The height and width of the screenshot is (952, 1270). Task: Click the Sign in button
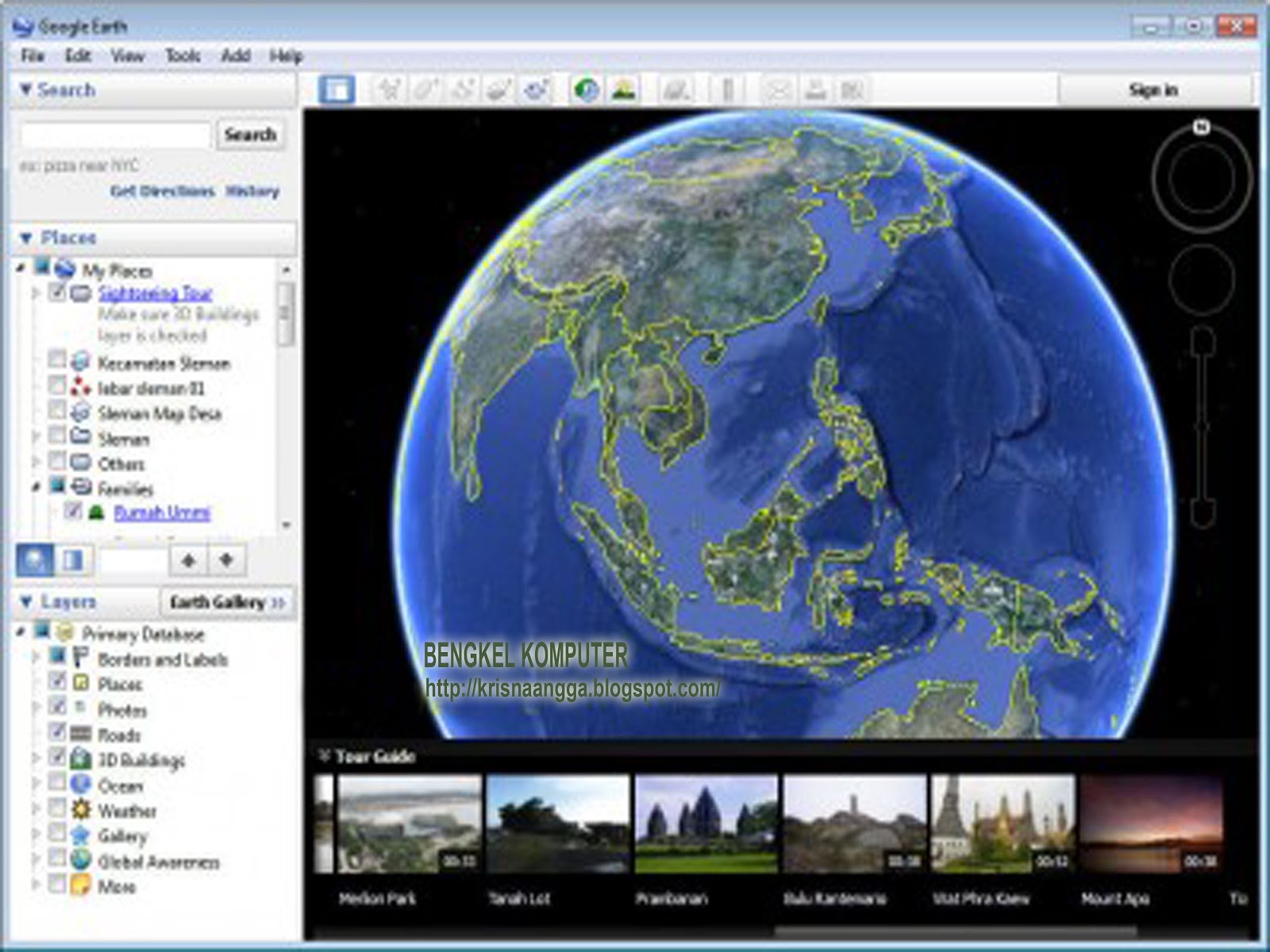click(1153, 90)
